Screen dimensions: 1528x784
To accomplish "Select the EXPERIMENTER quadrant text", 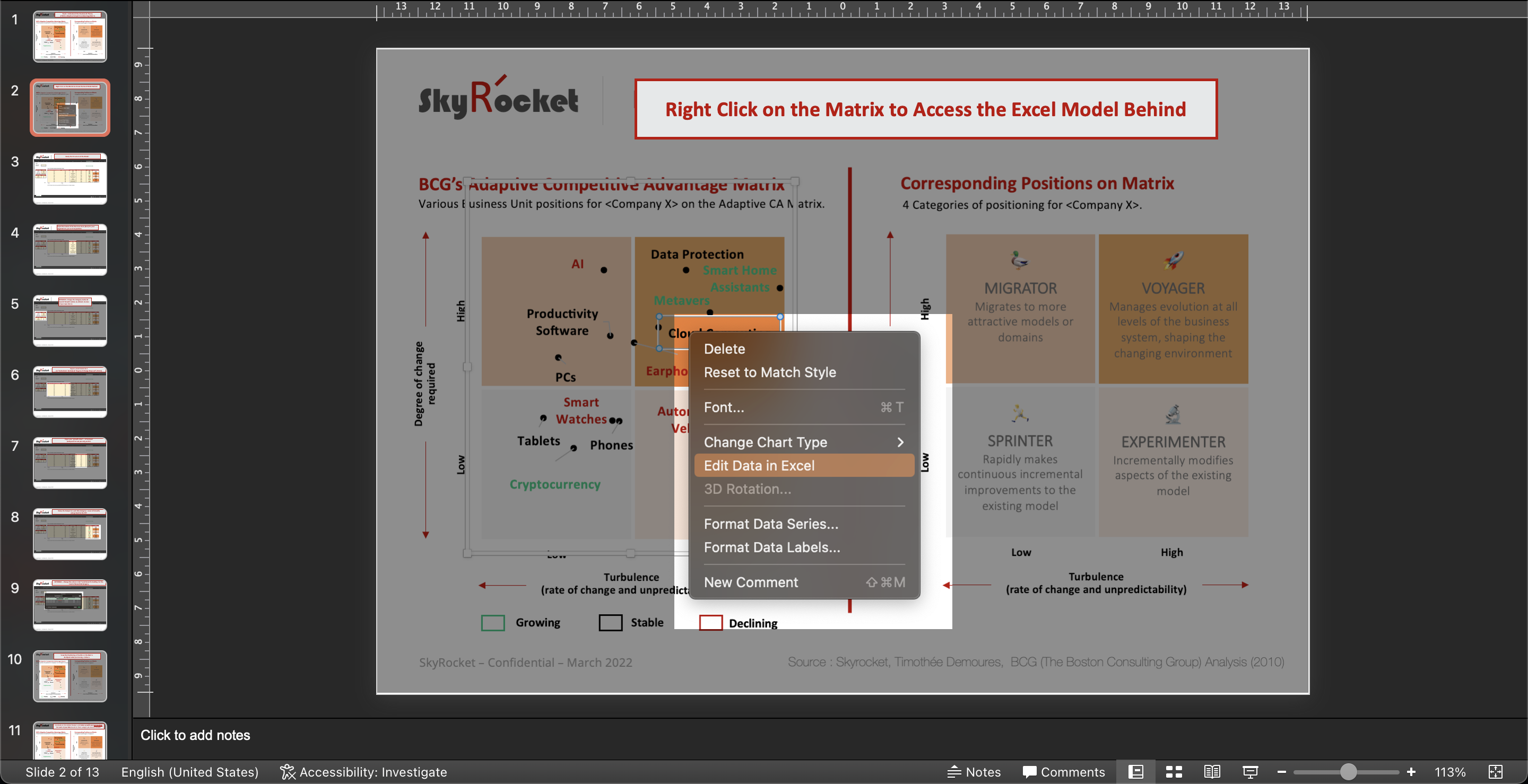I will click(1173, 466).
